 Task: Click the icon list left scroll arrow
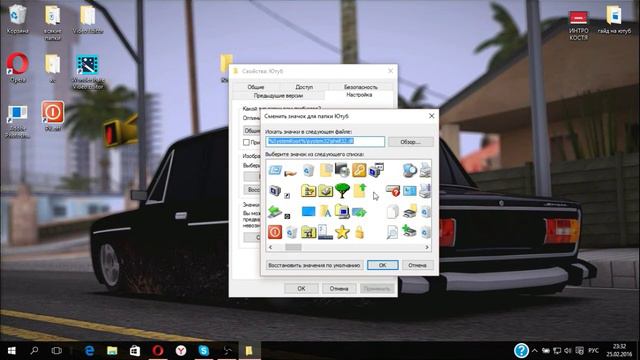click(x=270, y=247)
